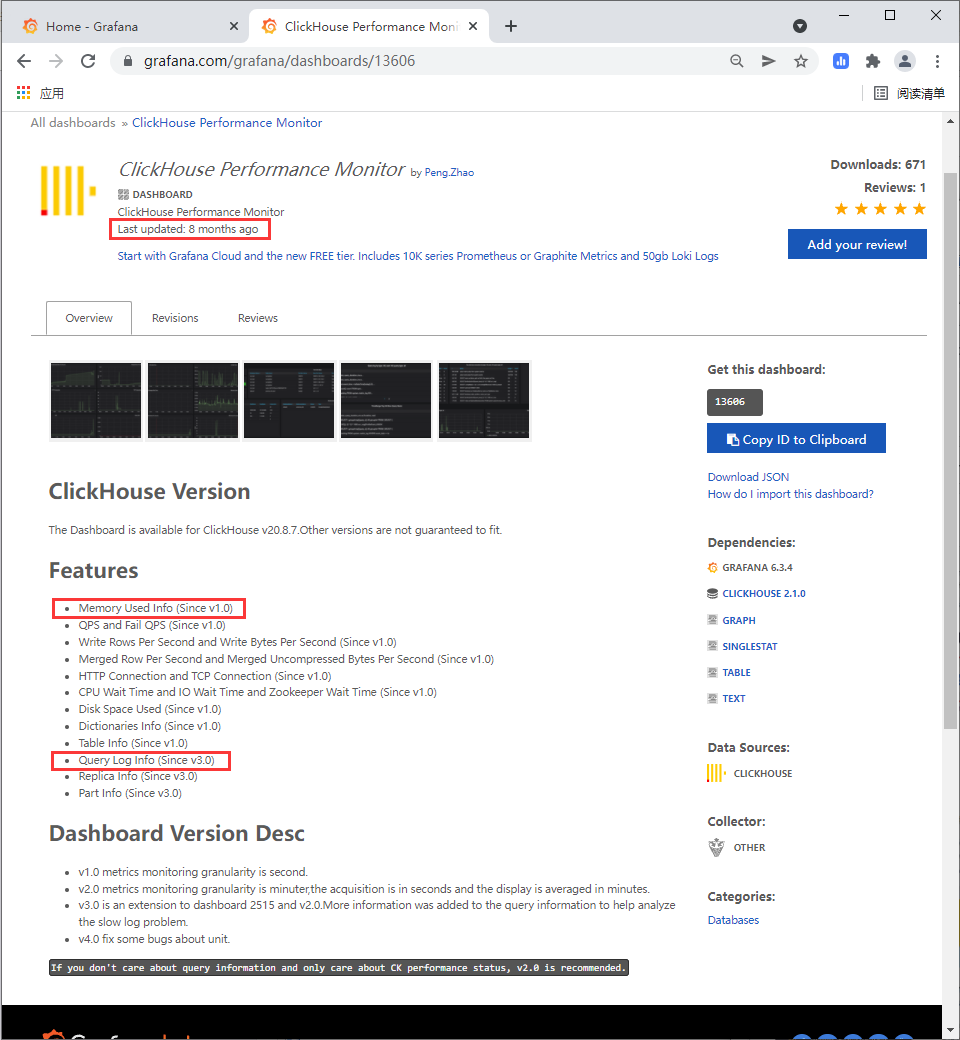Reload the page with the refresh icon
The width and height of the screenshot is (960, 1040).
pos(88,61)
